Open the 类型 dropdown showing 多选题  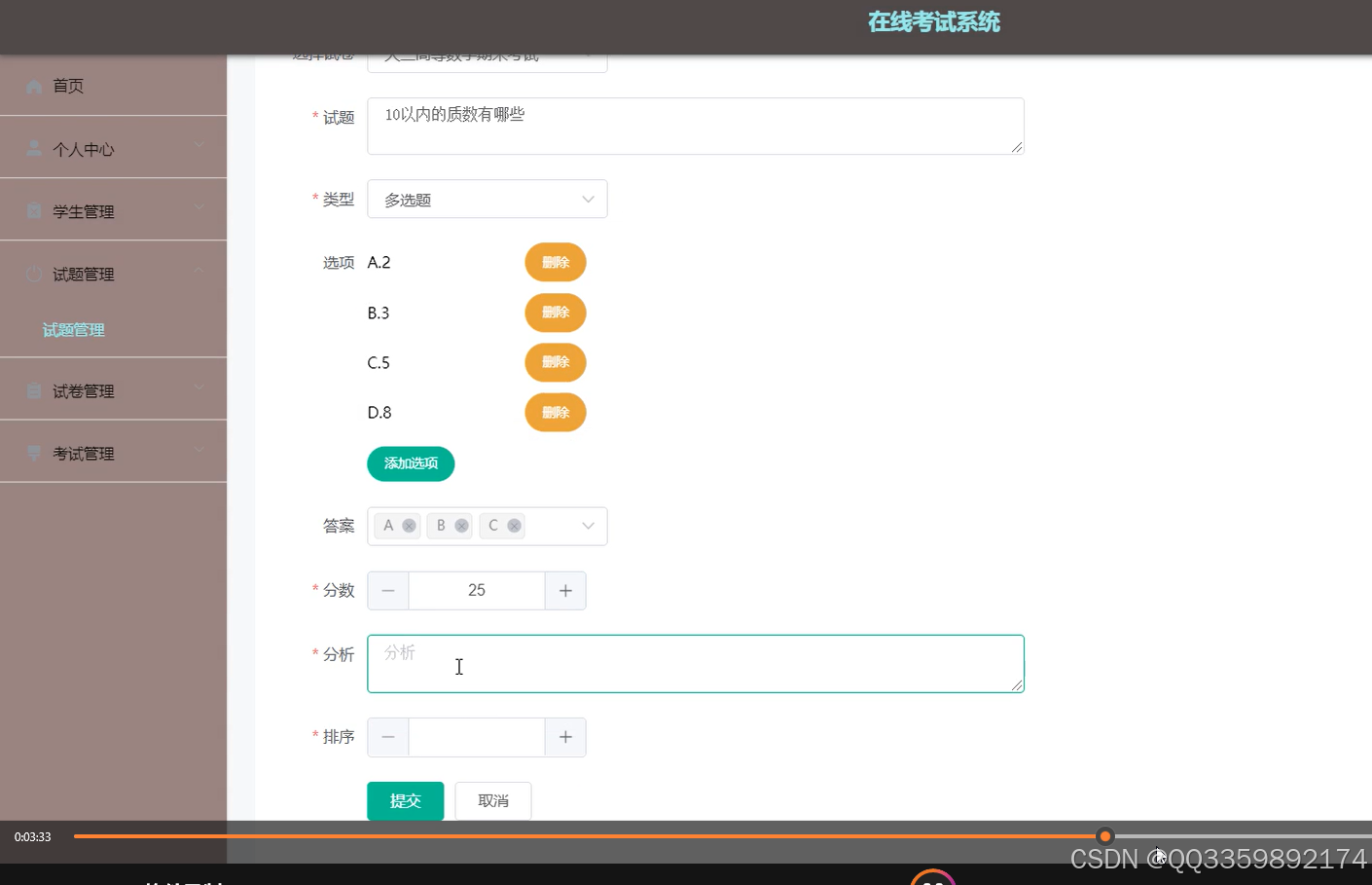(487, 200)
